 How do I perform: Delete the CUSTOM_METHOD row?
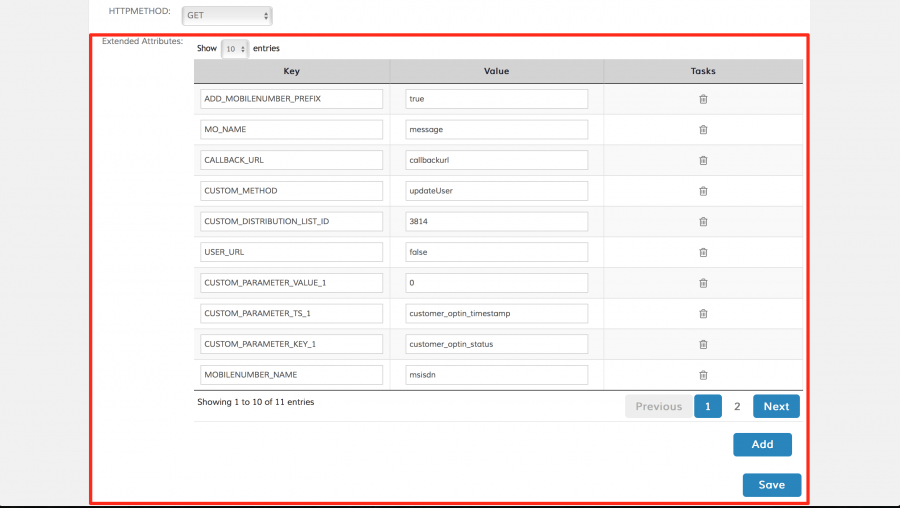[703, 191]
